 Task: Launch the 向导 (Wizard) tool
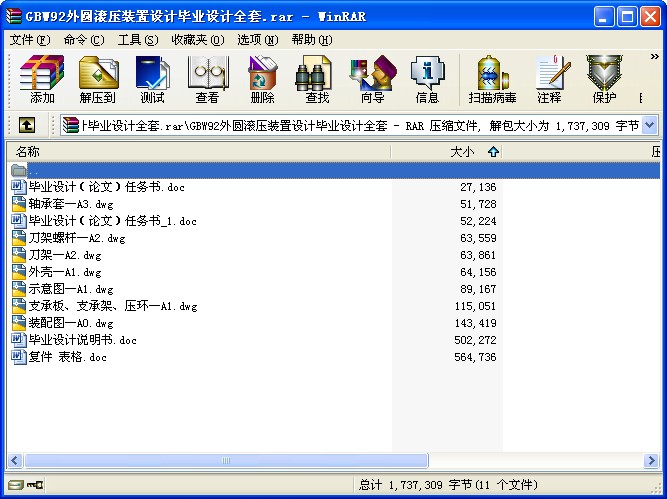coord(372,79)
